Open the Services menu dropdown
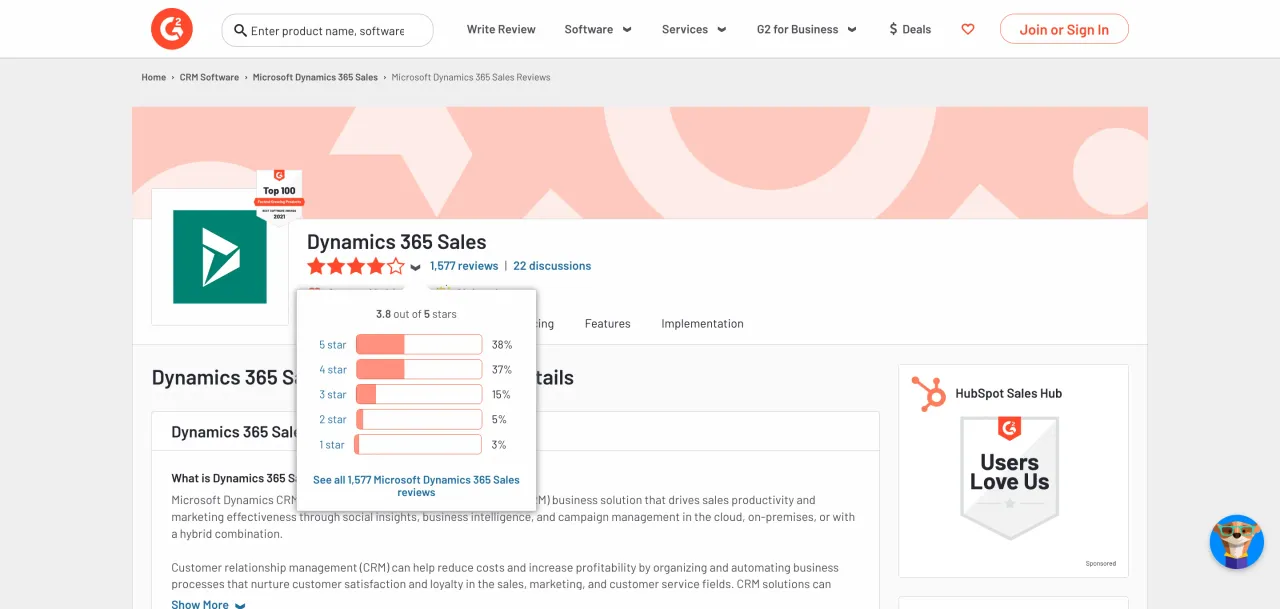The height and width of the screenshot is (609, 1280). tap(694, 29)
